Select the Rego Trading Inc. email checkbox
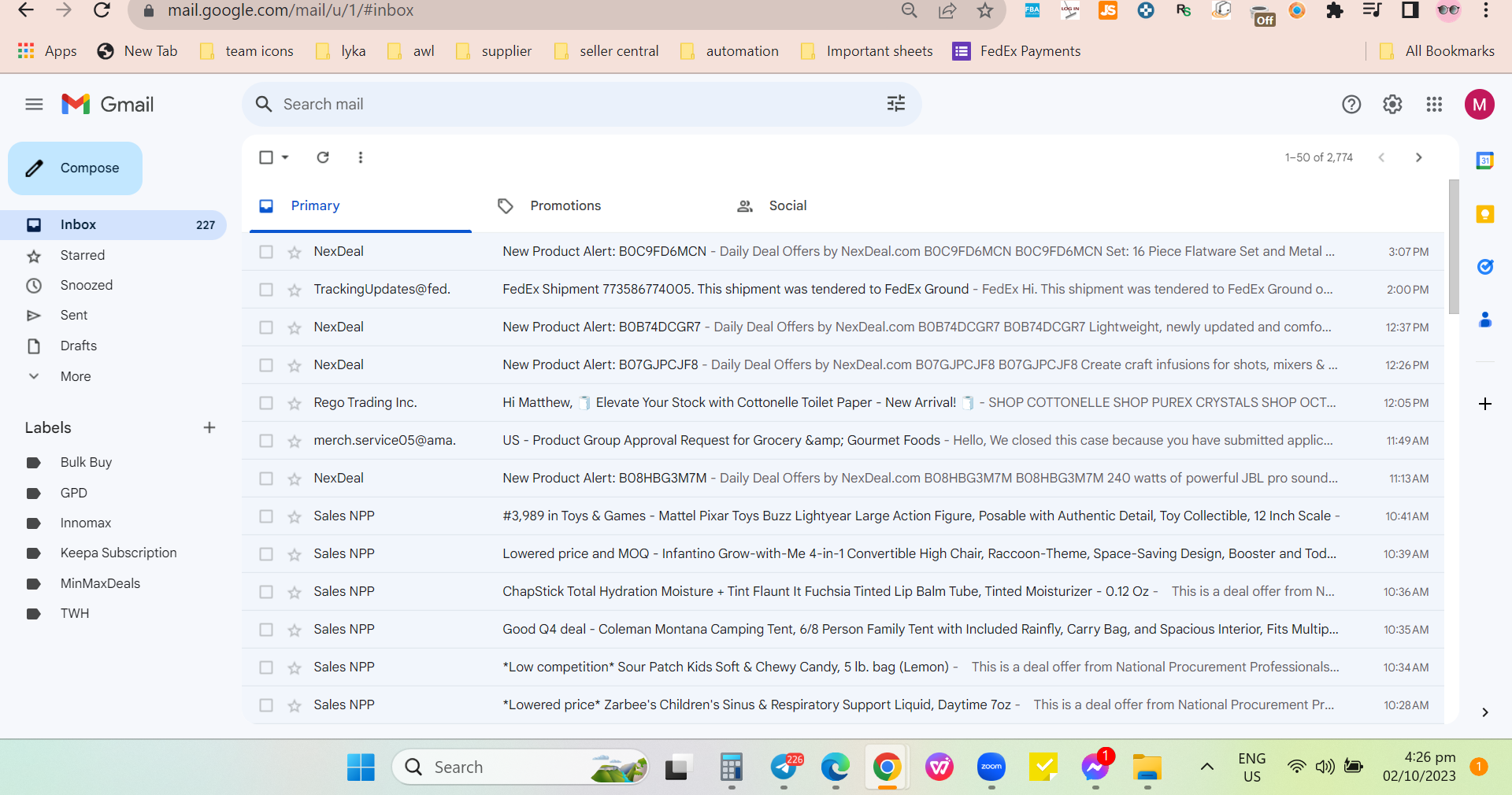The image size is (1512, 795). [266, 403]
